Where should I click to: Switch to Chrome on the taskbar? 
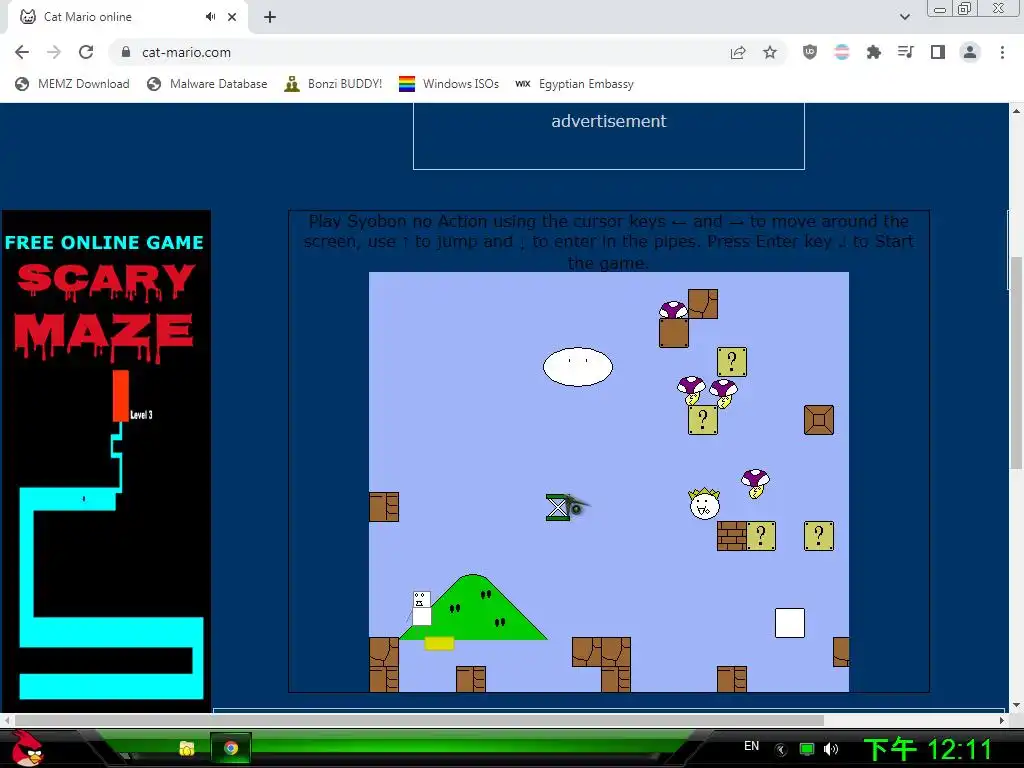pos(231,748)
